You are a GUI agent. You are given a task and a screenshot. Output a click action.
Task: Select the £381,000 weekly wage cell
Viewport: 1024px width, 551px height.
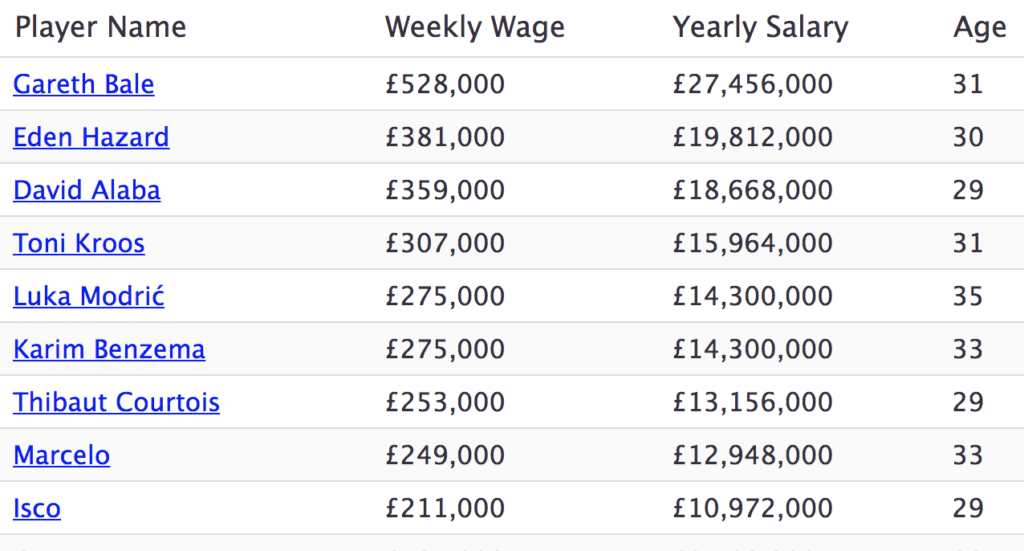point(445,137)
